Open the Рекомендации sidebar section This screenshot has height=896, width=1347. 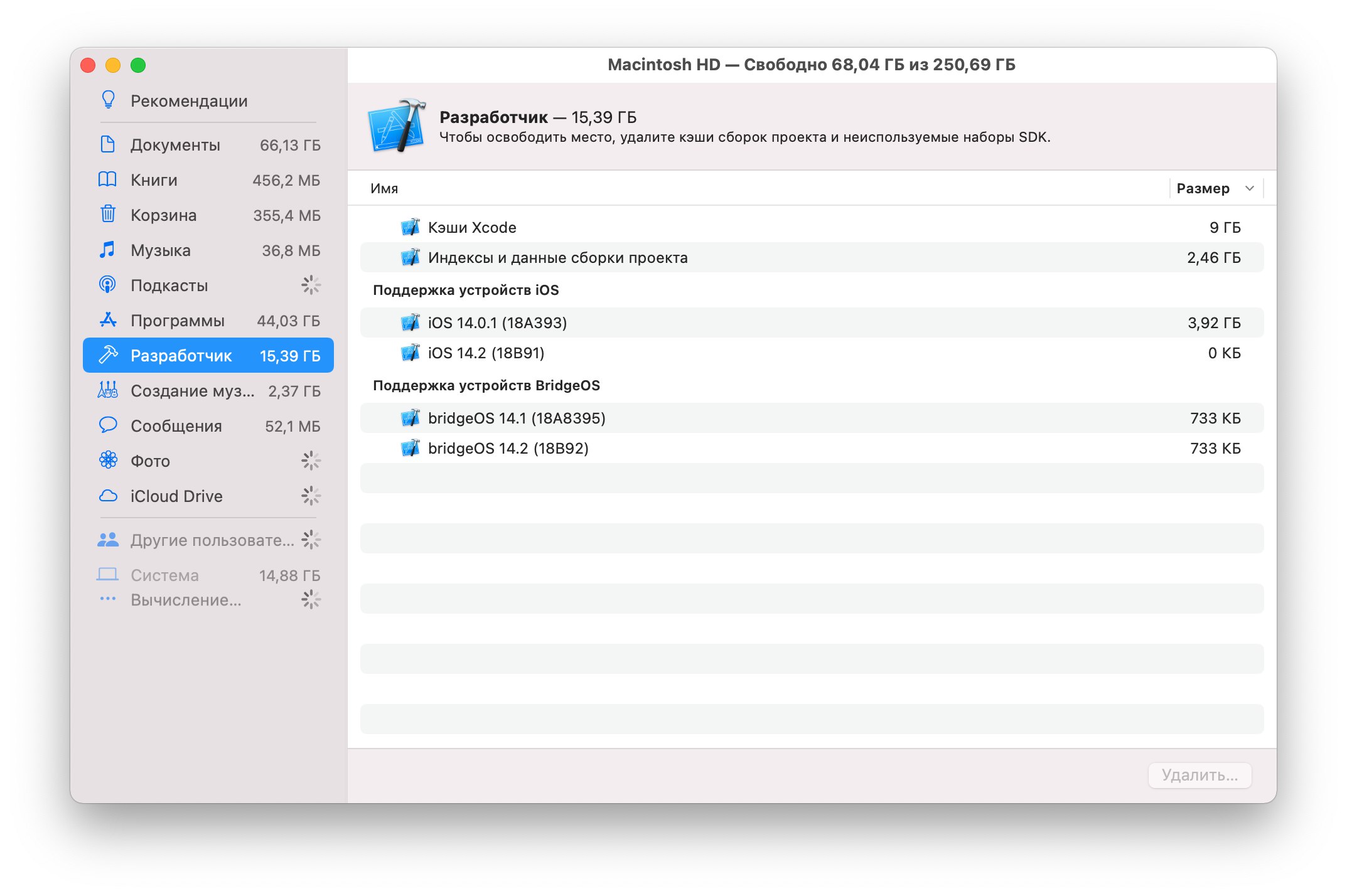point(208,100)
